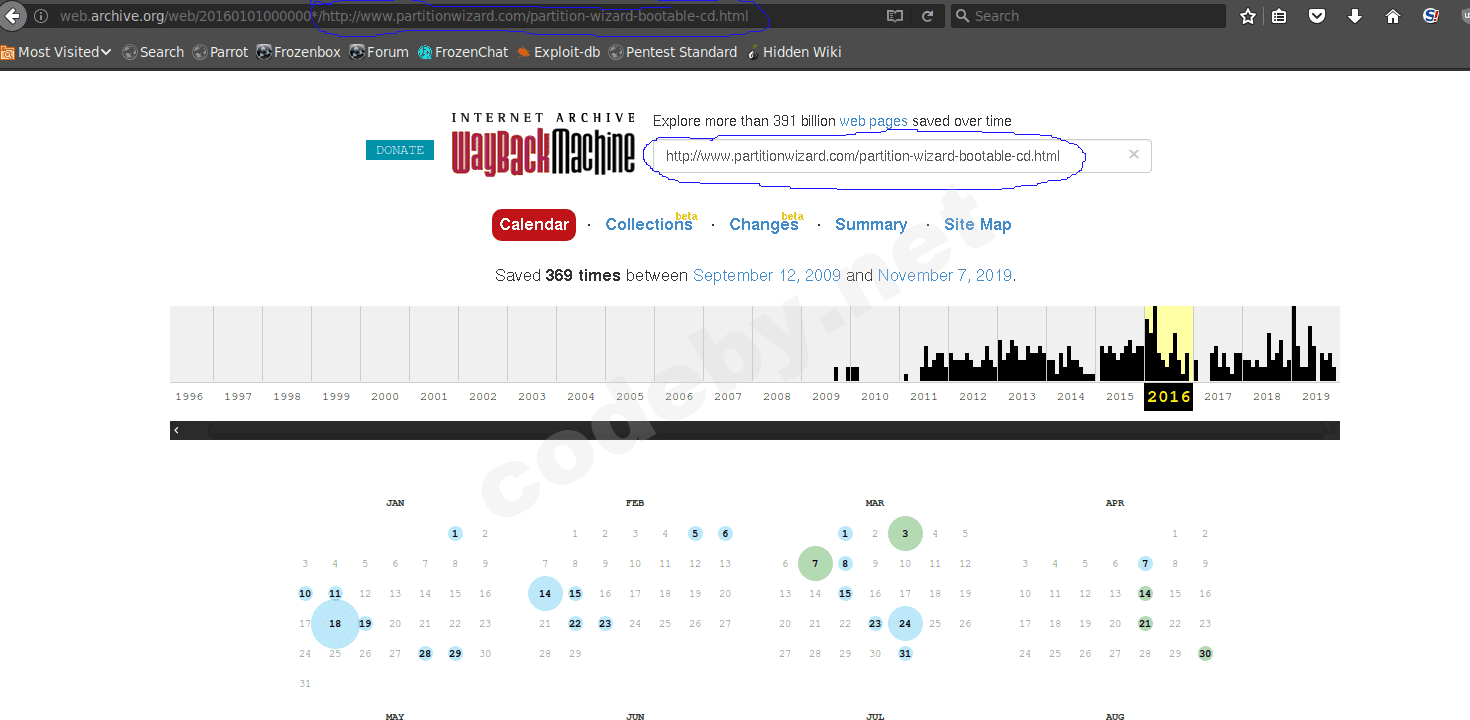The image size is (1470, 720).
Task: Open the April 14 snapshot
Action: [x=1145, y=594]
